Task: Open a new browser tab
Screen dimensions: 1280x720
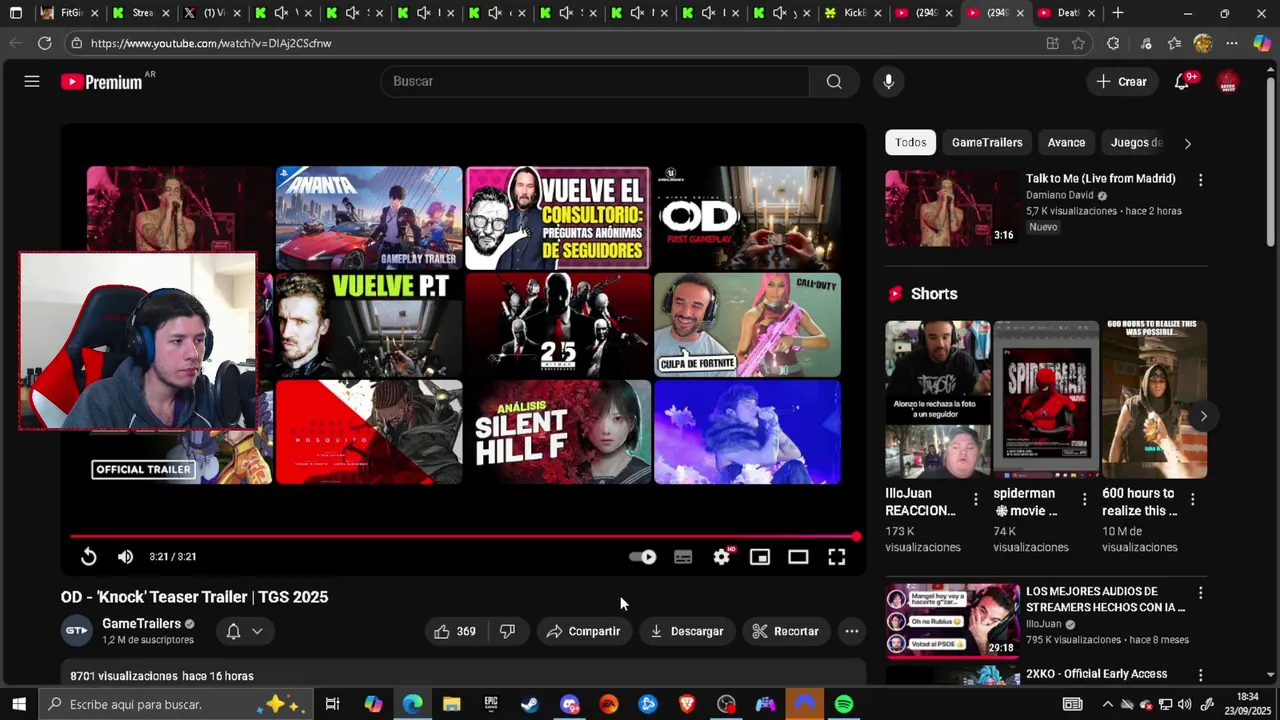Action: coord(1118,13)
